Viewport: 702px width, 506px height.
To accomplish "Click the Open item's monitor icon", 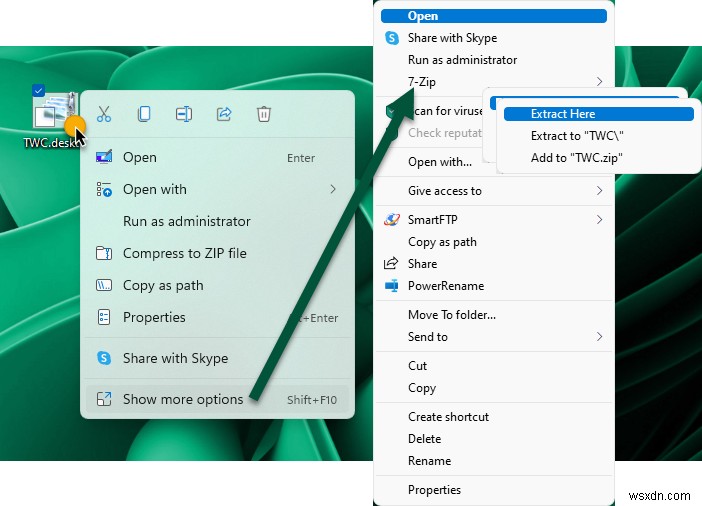I will (104, 158).
